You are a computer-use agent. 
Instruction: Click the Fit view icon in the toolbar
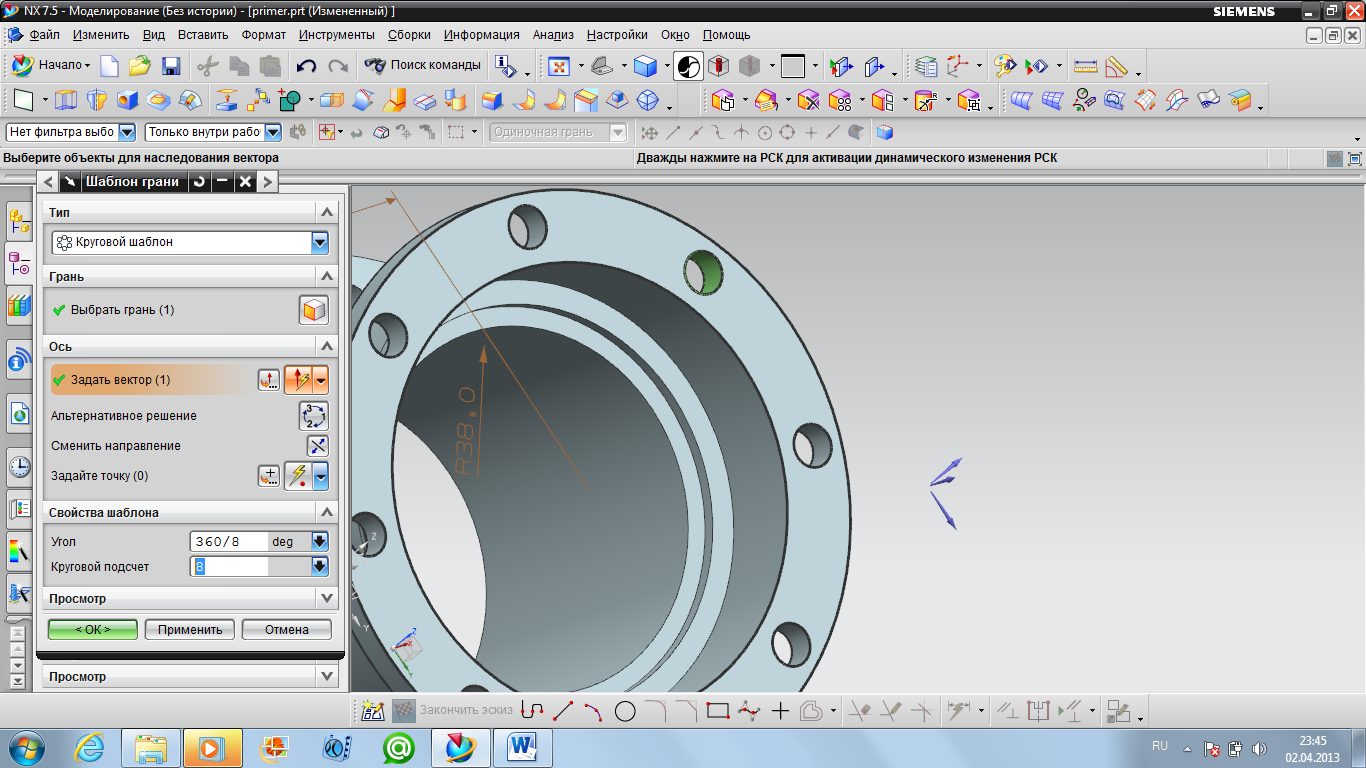pos(558,66)
